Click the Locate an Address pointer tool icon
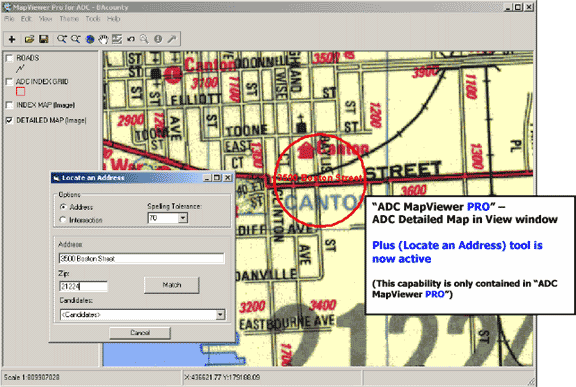 coord(172,39)
